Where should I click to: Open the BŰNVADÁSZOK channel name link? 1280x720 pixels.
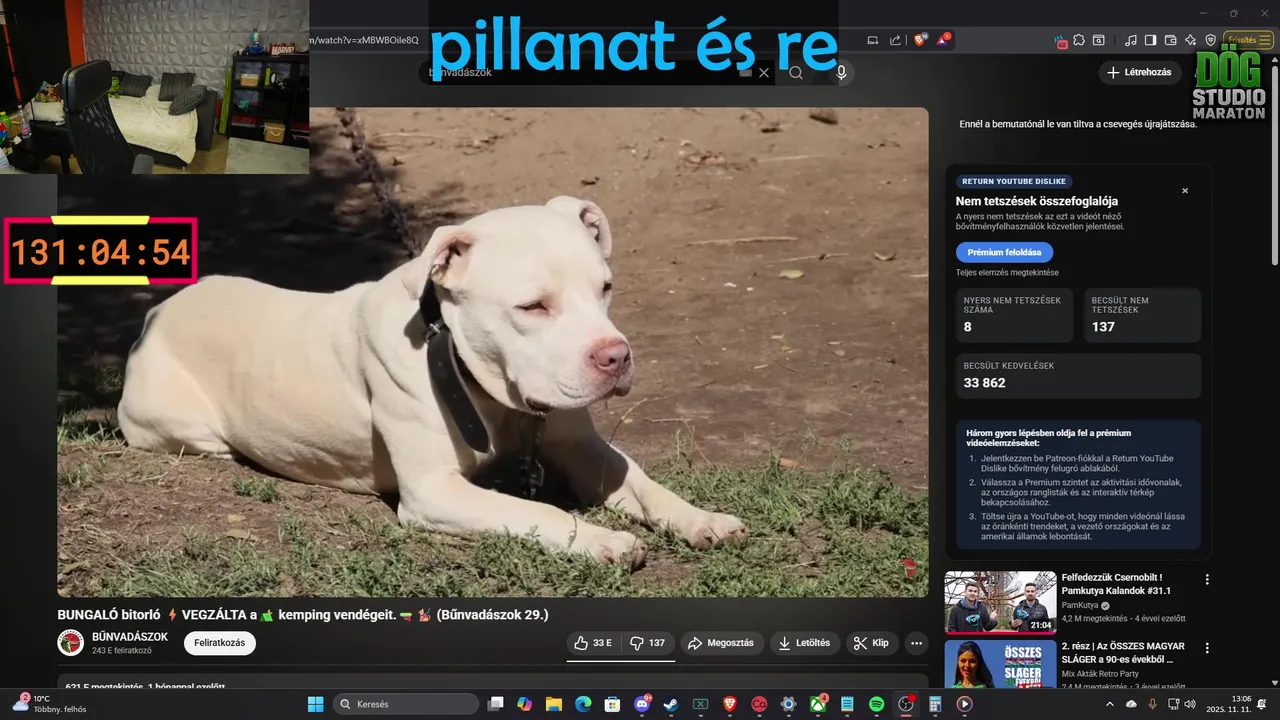130,637
